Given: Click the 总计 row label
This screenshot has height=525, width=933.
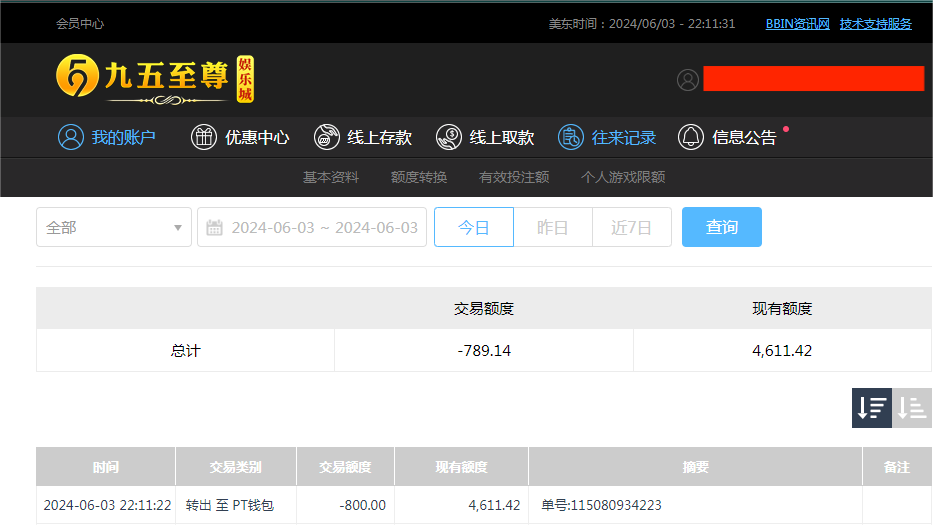Looking at the screenshot, I should coord(185,351).
